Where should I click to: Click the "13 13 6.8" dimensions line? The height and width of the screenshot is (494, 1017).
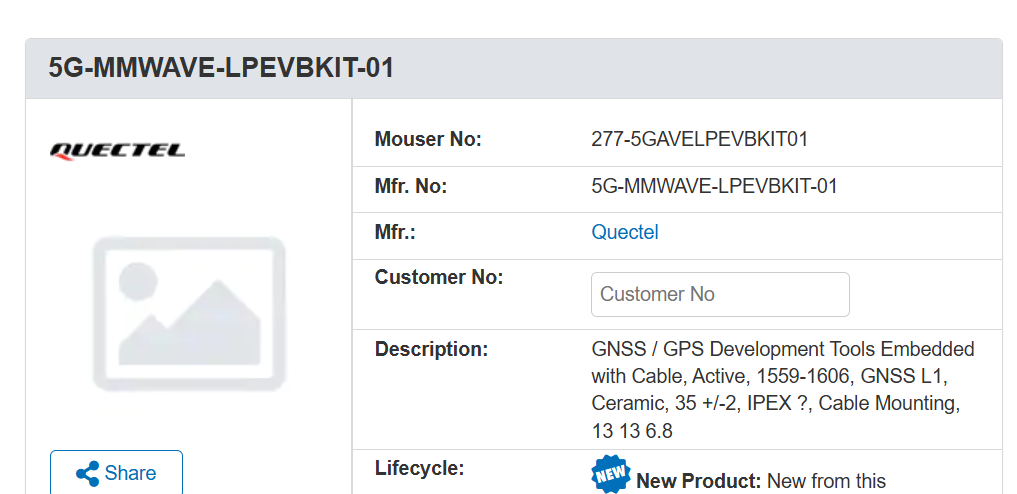click(x=632, y=432)
